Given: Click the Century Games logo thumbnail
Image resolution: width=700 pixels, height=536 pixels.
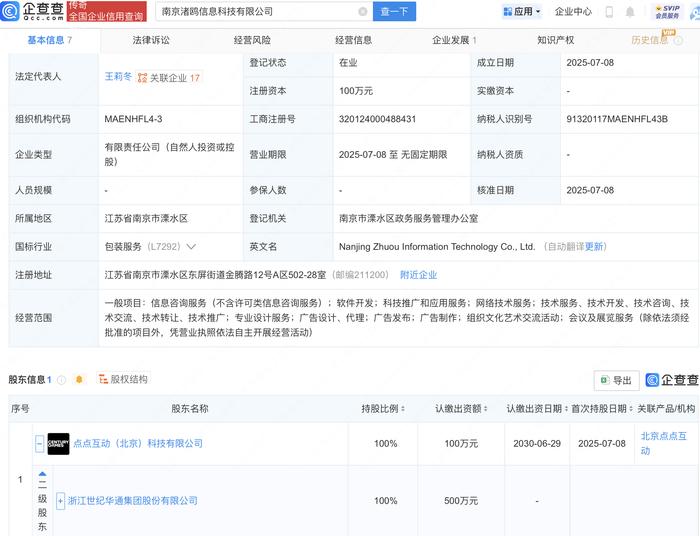Looking at the screenshot, I should (58, 444).
